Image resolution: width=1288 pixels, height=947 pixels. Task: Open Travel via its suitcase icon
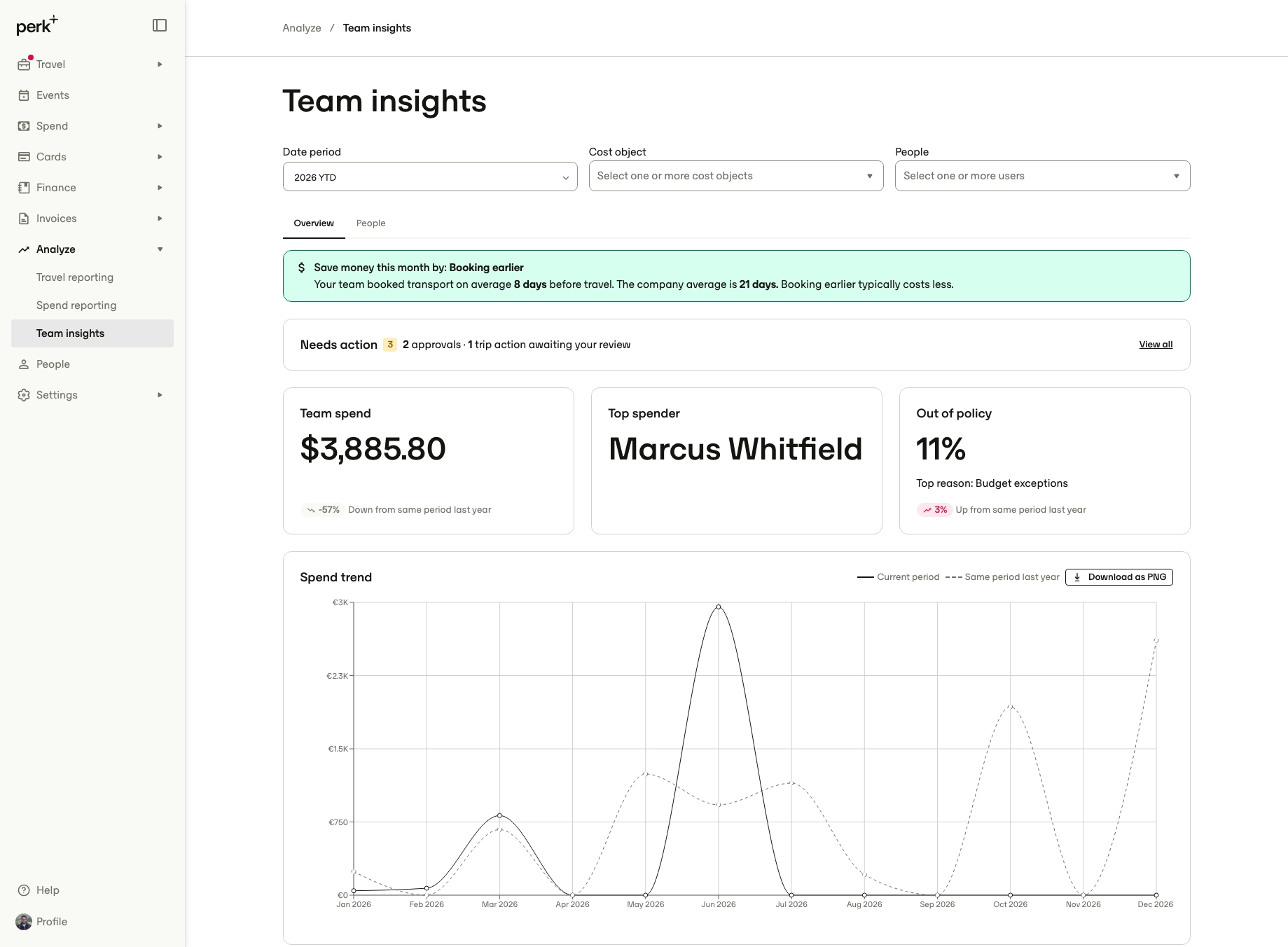(x=24, y=64)
